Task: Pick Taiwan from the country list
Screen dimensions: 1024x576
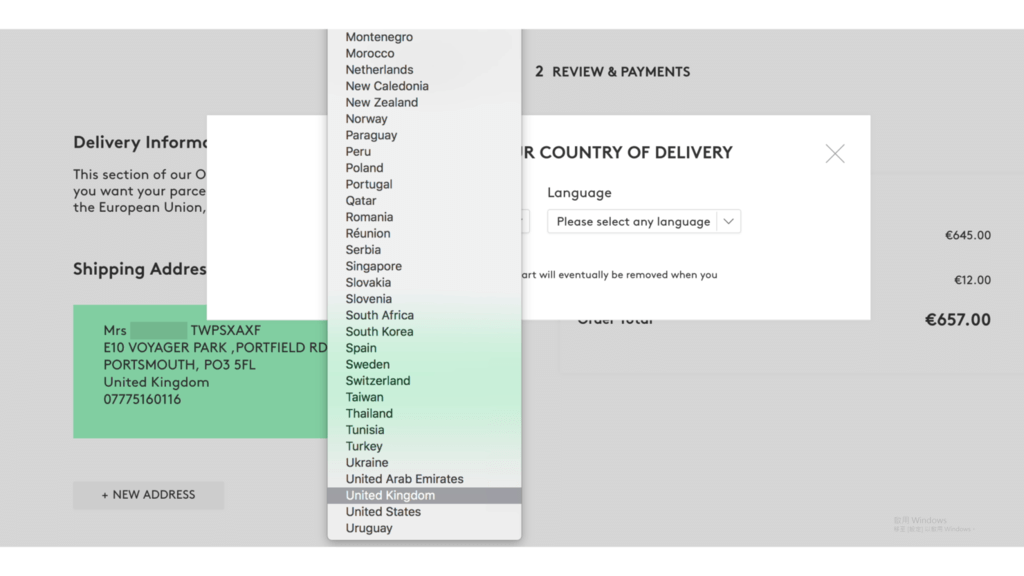Action: tap(424, 397)
